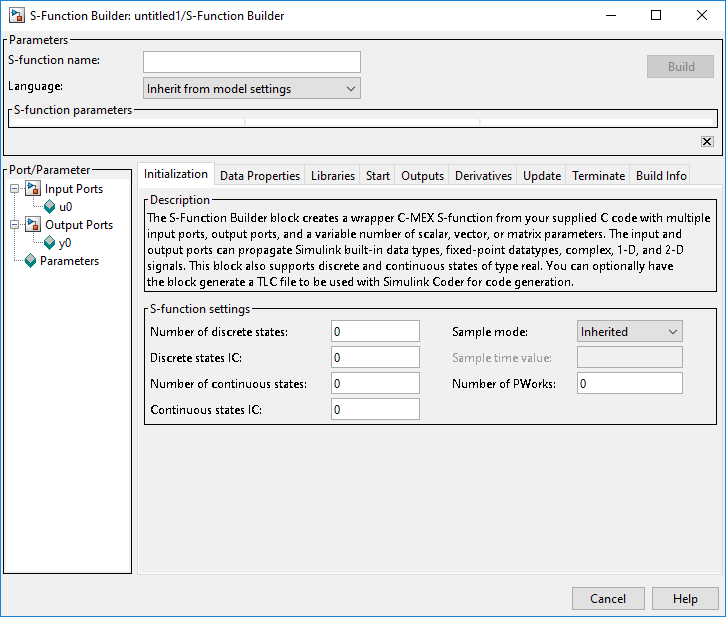Click the Number of continuous states field
This screenshot has height=617, width=726.
click(376, 383)
